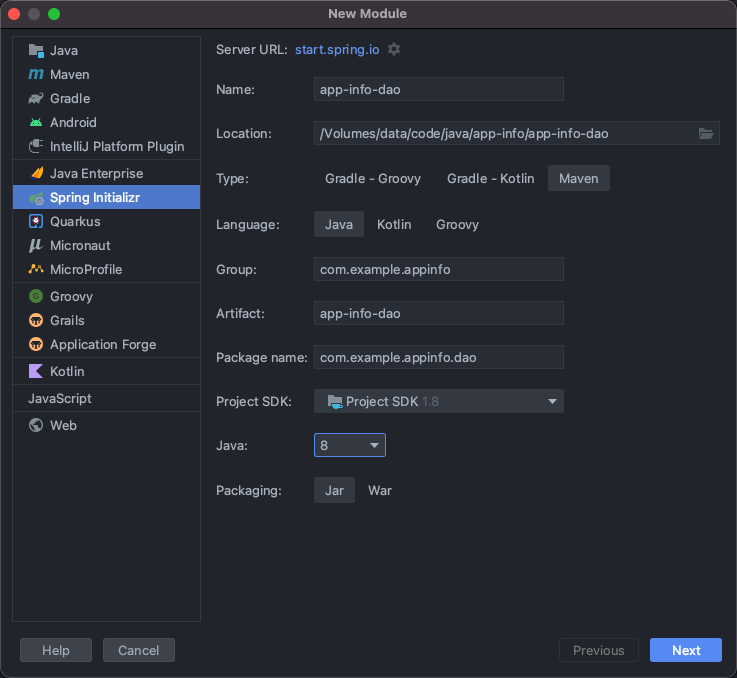Screen dimensions: 737x678
Task: Select the Java module type icon
Action: click(x=36, y=50)
